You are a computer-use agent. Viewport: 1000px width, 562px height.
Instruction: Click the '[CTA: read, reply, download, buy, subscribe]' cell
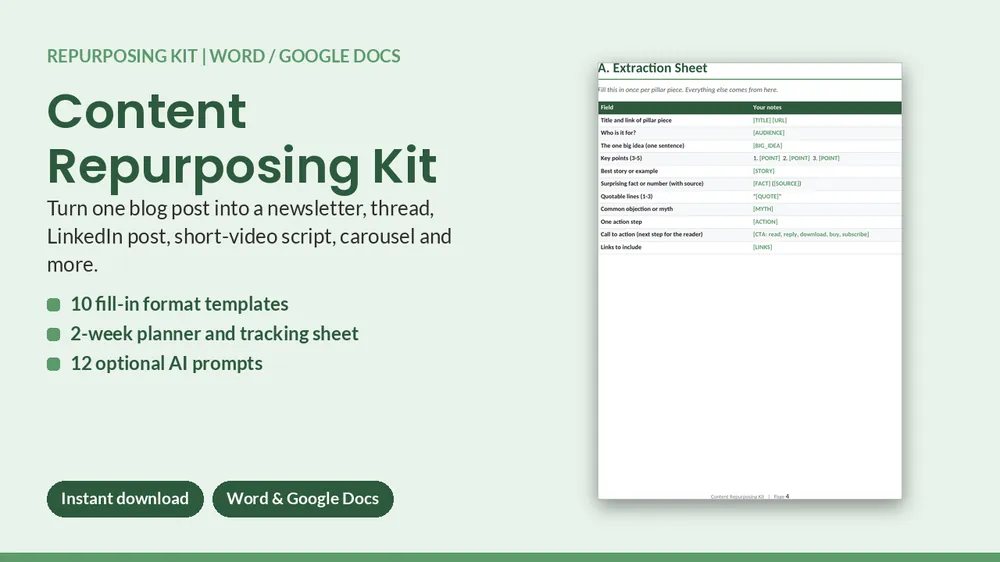pyautogui.click(x=811, y=234)
